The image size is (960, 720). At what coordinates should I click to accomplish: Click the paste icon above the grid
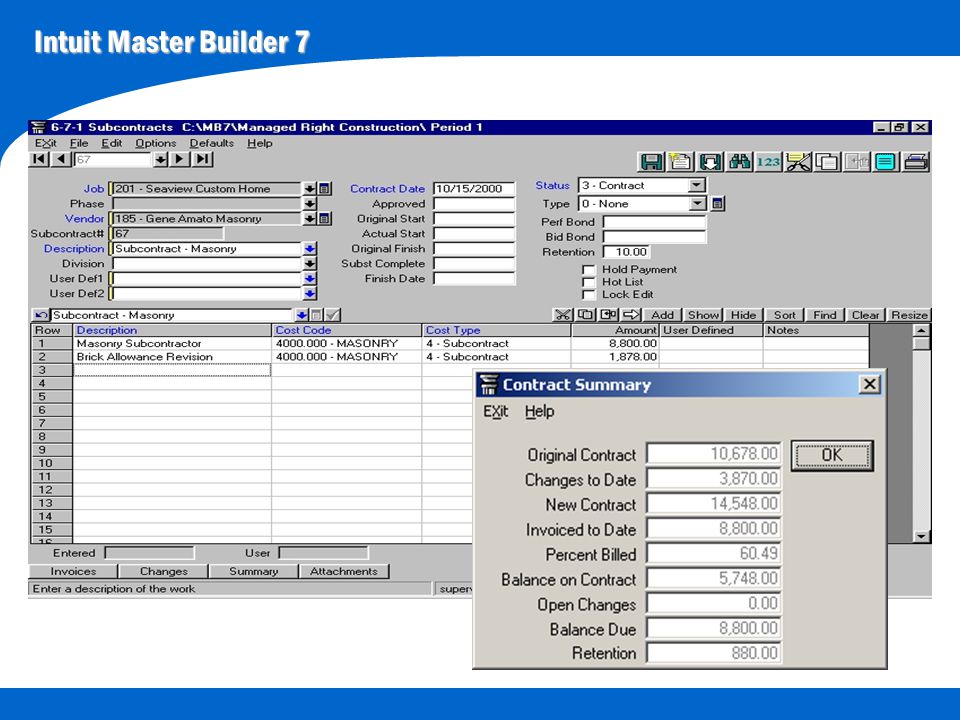[x=608, y=315]
